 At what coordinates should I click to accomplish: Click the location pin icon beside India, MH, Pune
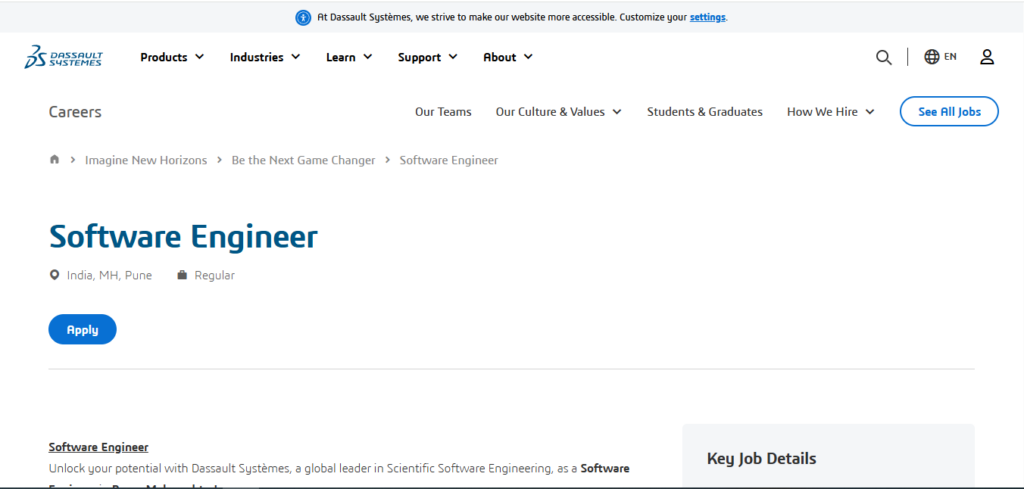[54, 275]
